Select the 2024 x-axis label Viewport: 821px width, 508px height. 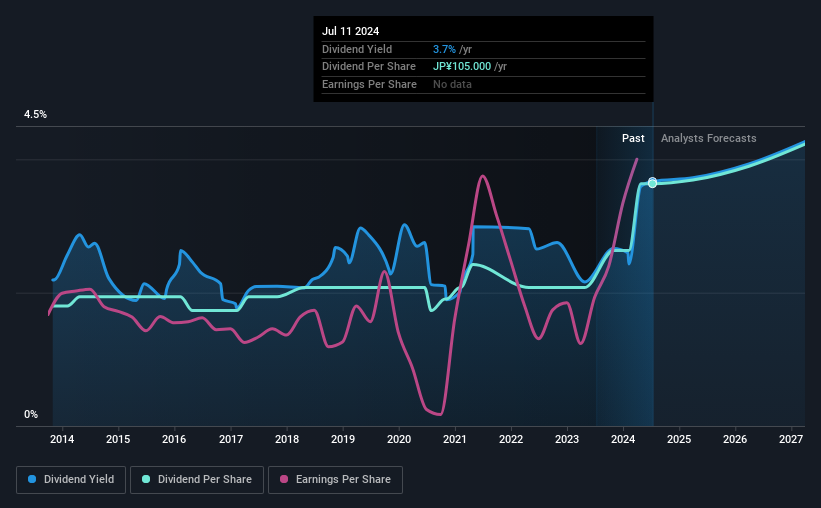(x=623, y=439)
